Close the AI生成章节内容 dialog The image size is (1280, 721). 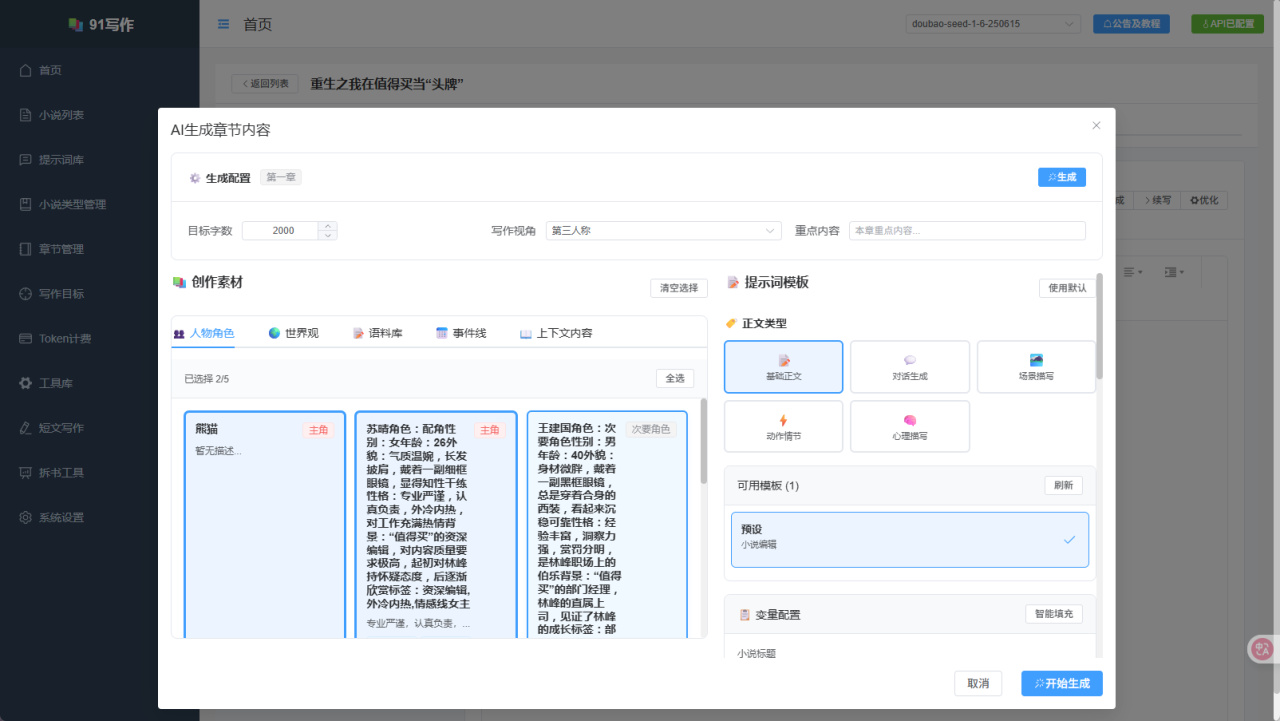[1096, 125]
